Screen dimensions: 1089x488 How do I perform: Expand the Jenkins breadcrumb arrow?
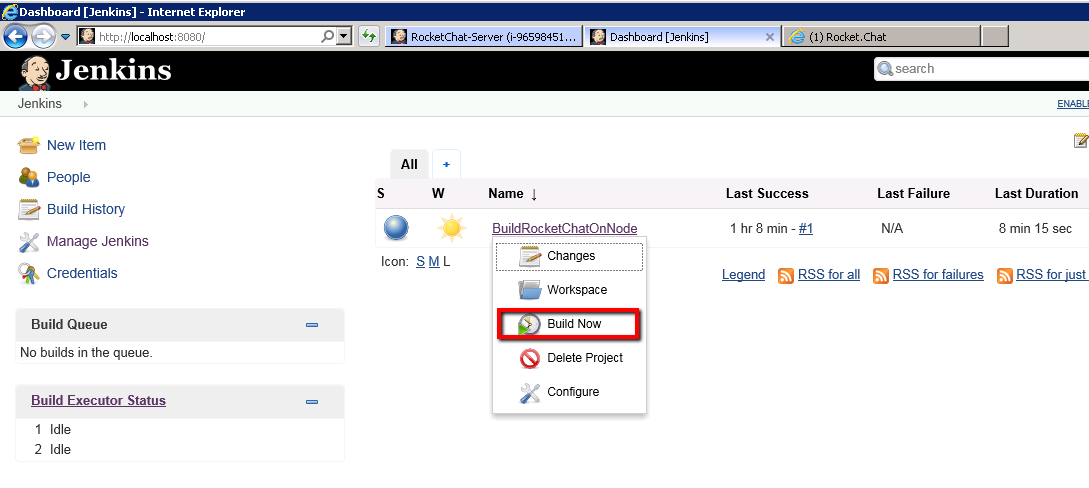click(85, 104)
